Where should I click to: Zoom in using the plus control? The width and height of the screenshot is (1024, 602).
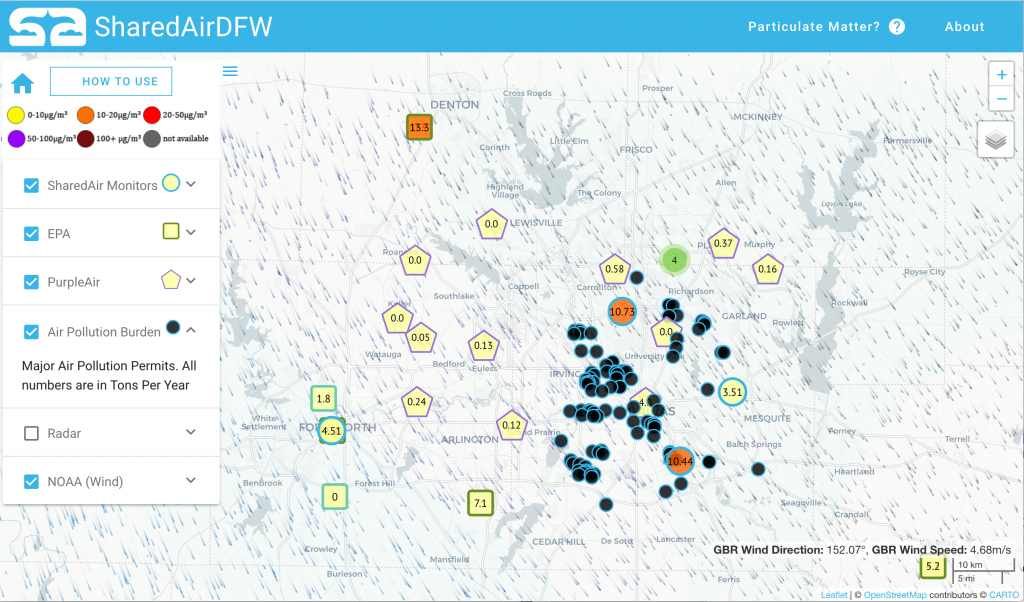[x=1001, y=74]
